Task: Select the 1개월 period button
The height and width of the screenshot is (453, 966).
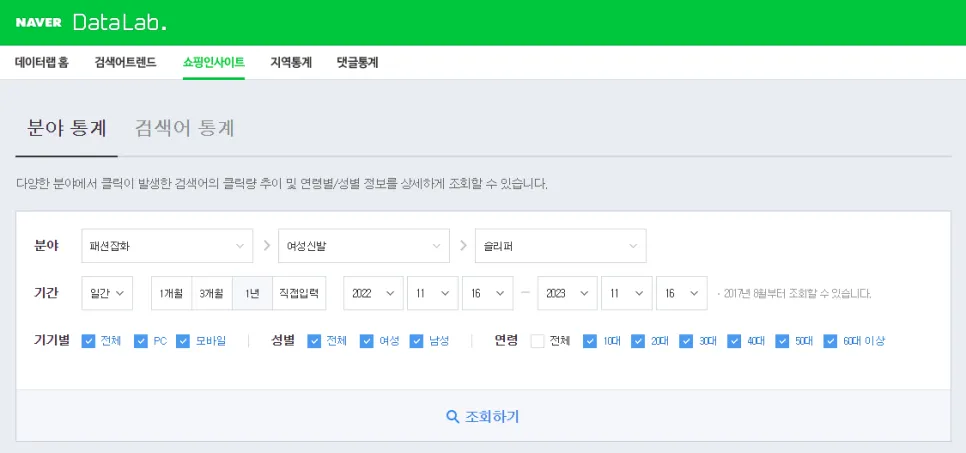Action: [171, 293]
